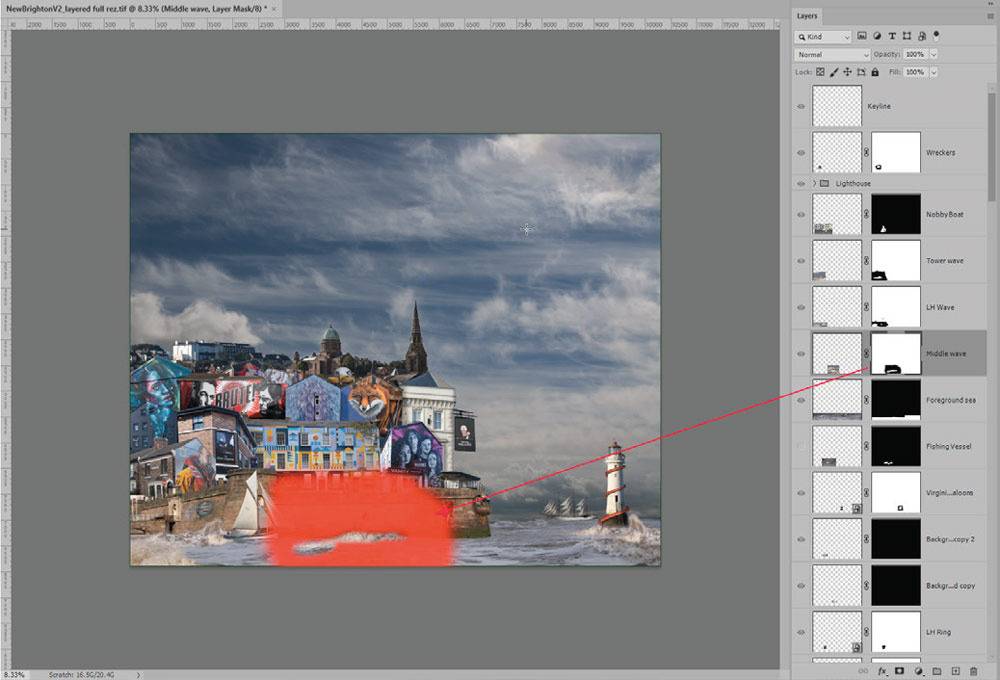Click the Opacity 100% field
The image size is (1000, 680).
click(915, 55)
